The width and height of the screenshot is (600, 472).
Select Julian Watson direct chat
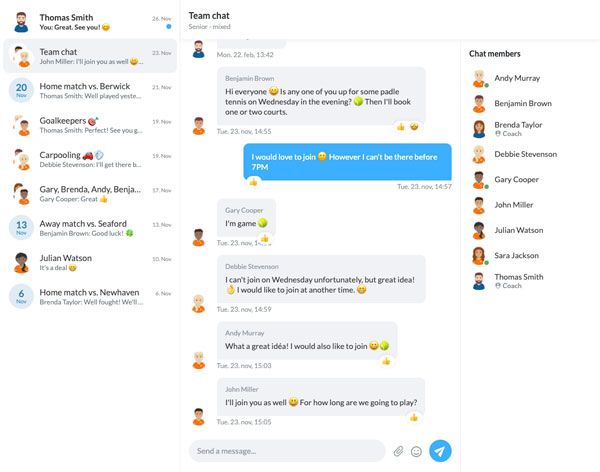click(90, 262)
